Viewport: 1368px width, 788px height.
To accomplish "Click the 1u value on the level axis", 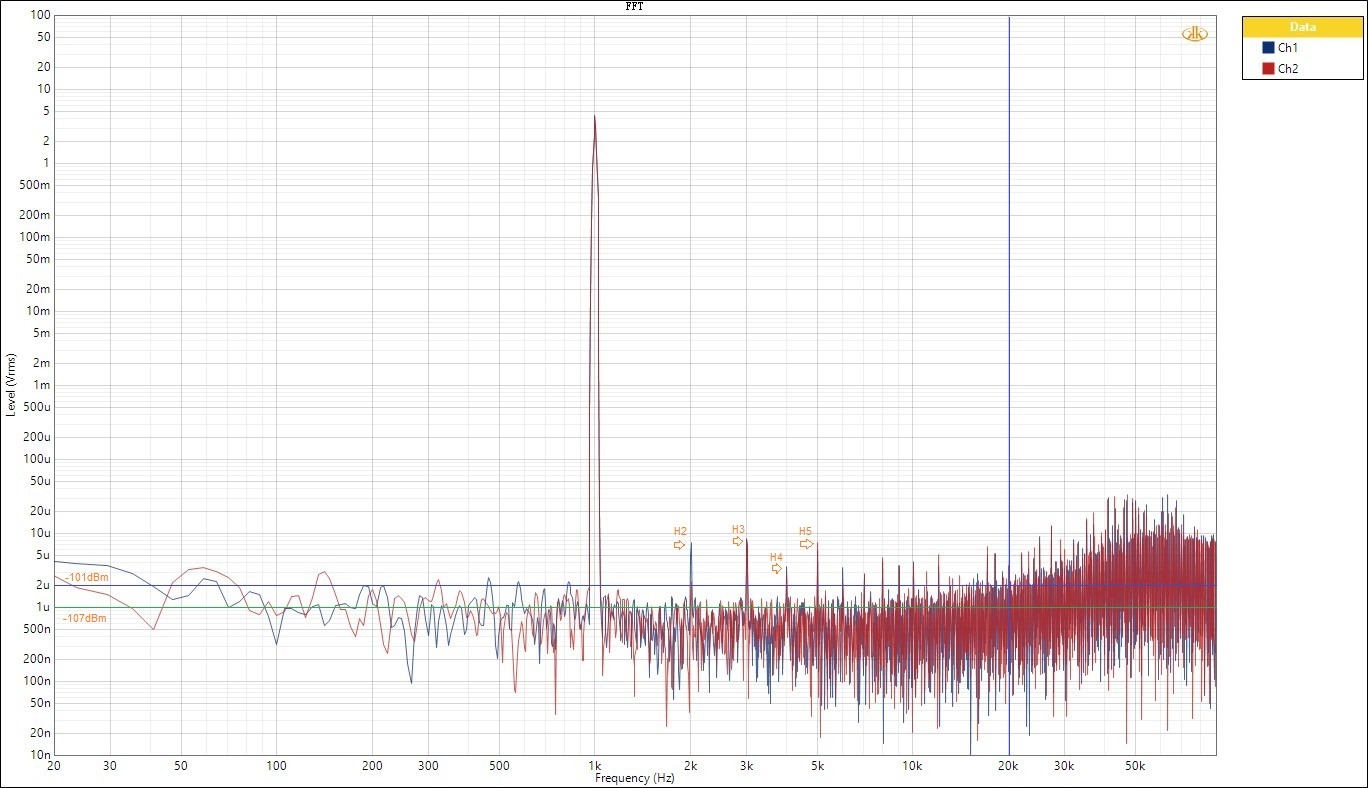I will 43,607.
